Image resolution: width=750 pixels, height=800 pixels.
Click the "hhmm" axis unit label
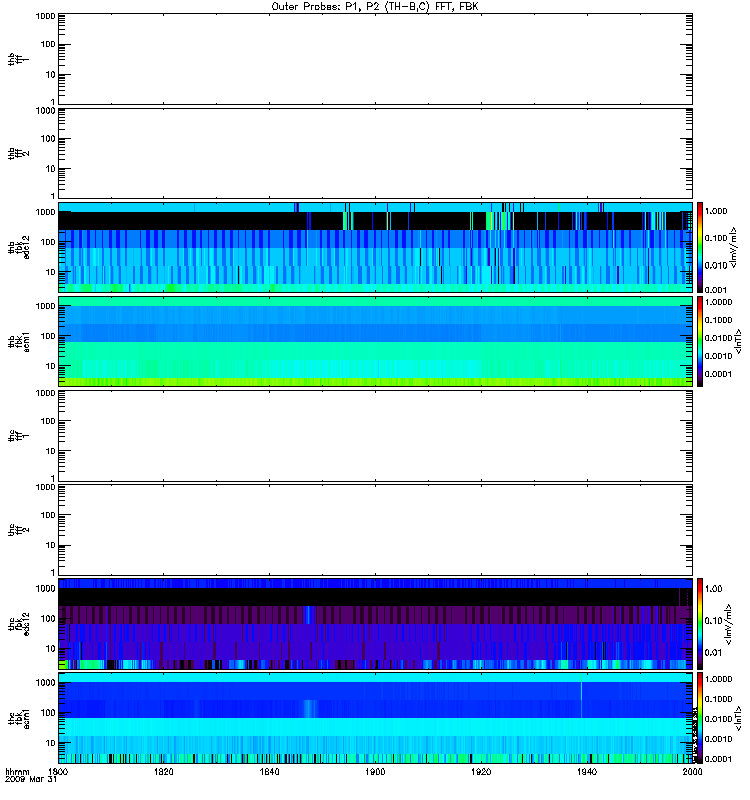[18, 771]
